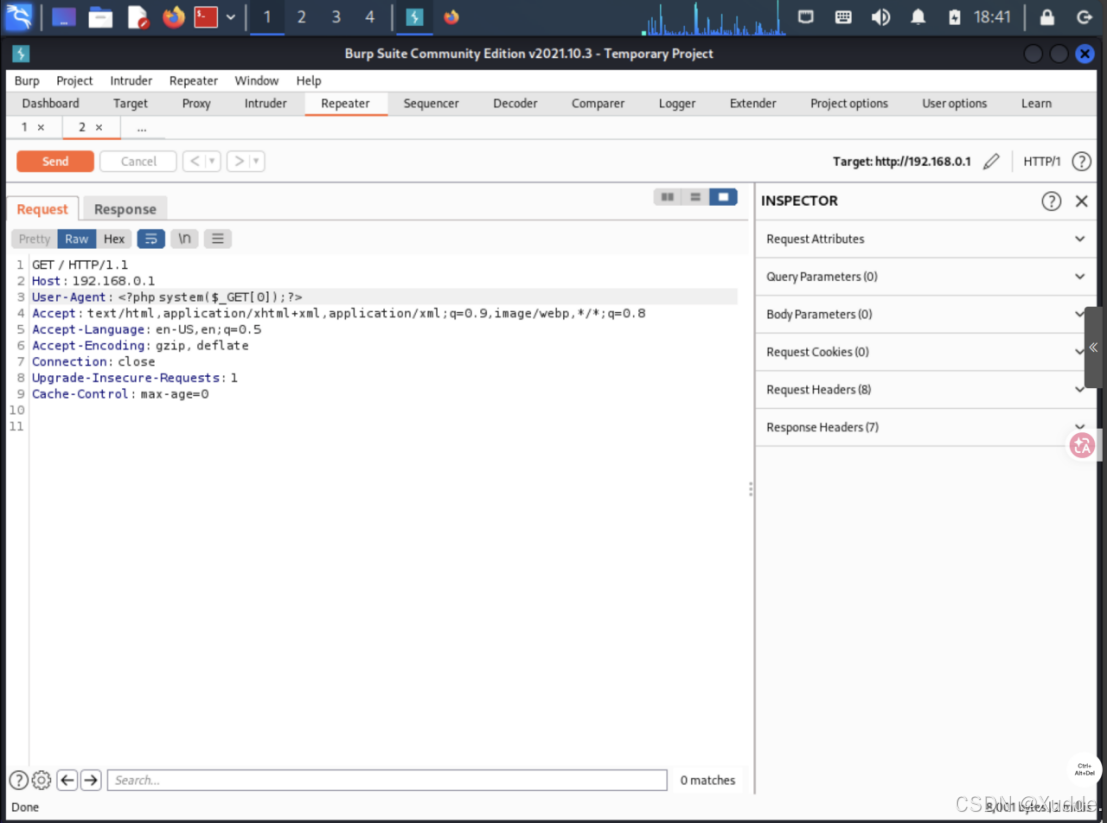Viewport: 1108px width, 824px height.
Task: Click the log out icon in panel
Action: 1084,17
